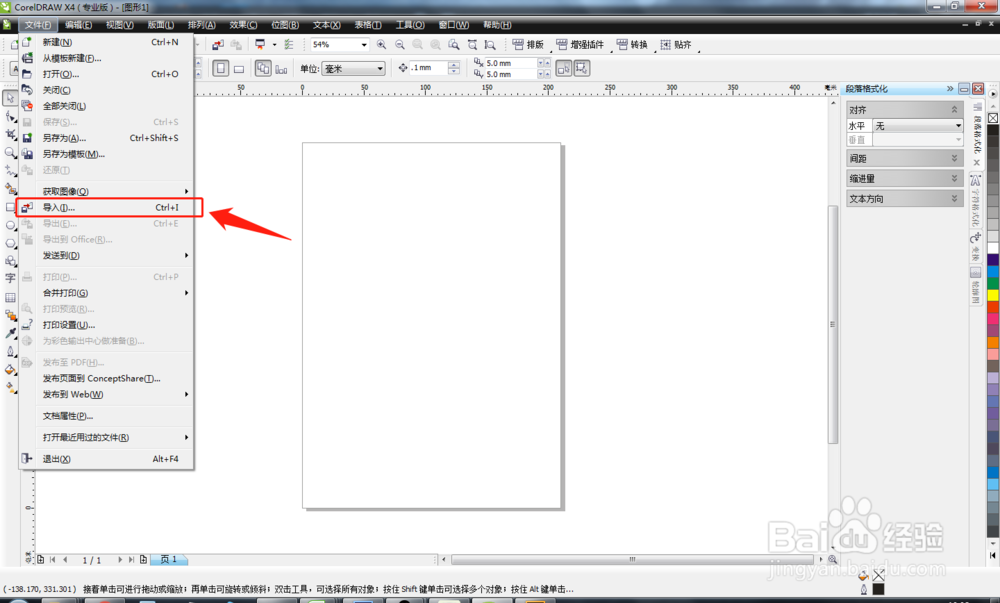Viewport: 1000px width, 603px height.
Task: Pick the green swatch in color palette
Action: pyautogui.click(x=993, y=283)
